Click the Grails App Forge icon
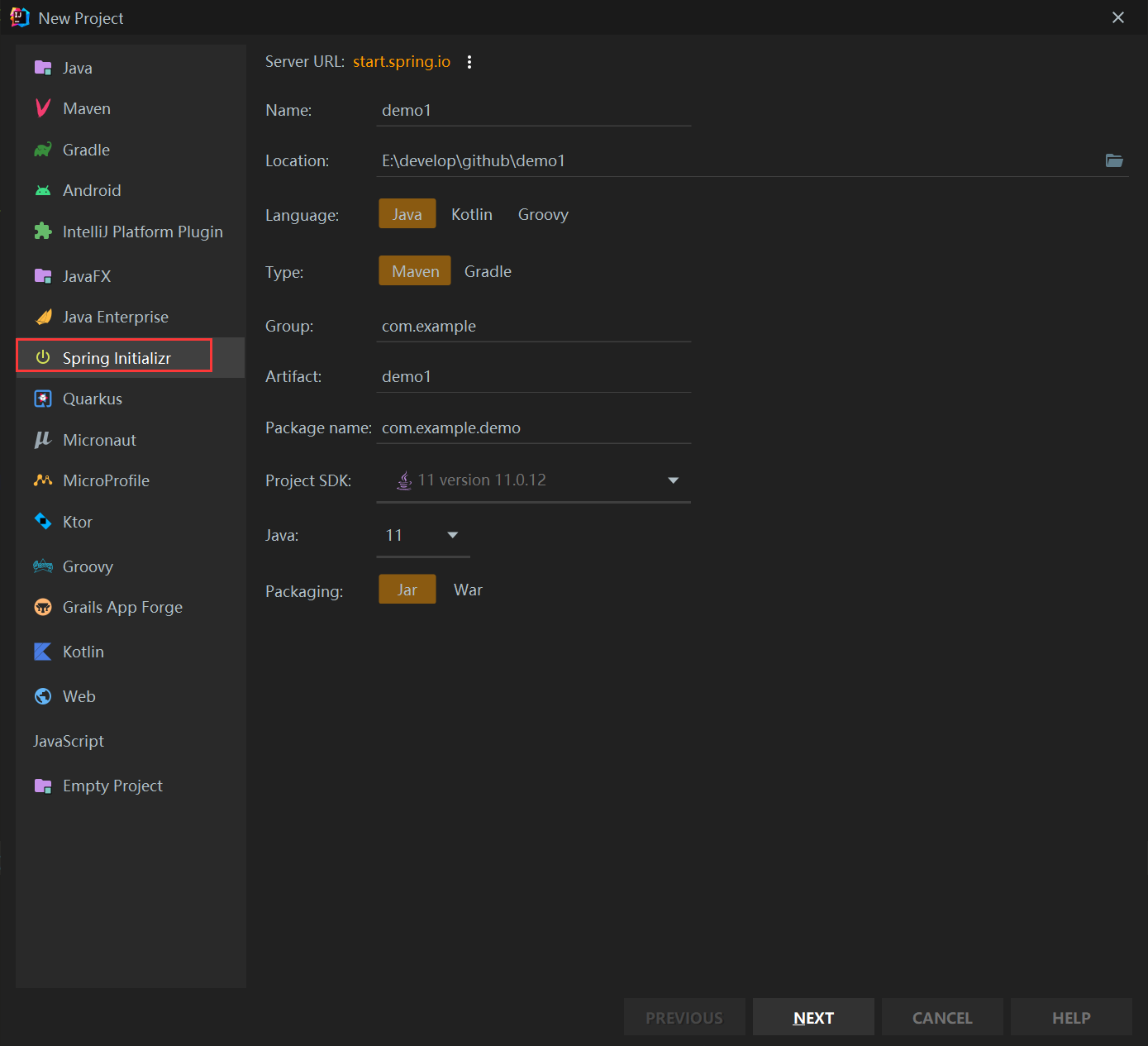 click(x=43, y=607)
